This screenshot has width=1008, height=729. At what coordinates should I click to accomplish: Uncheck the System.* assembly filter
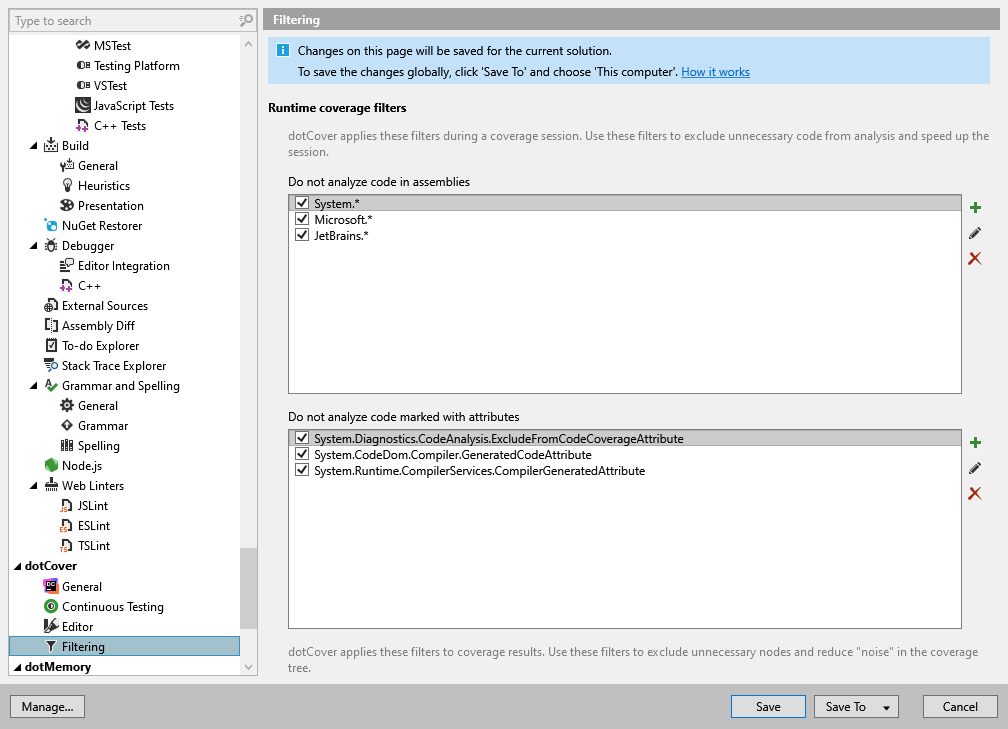click(x=302, y=202)
